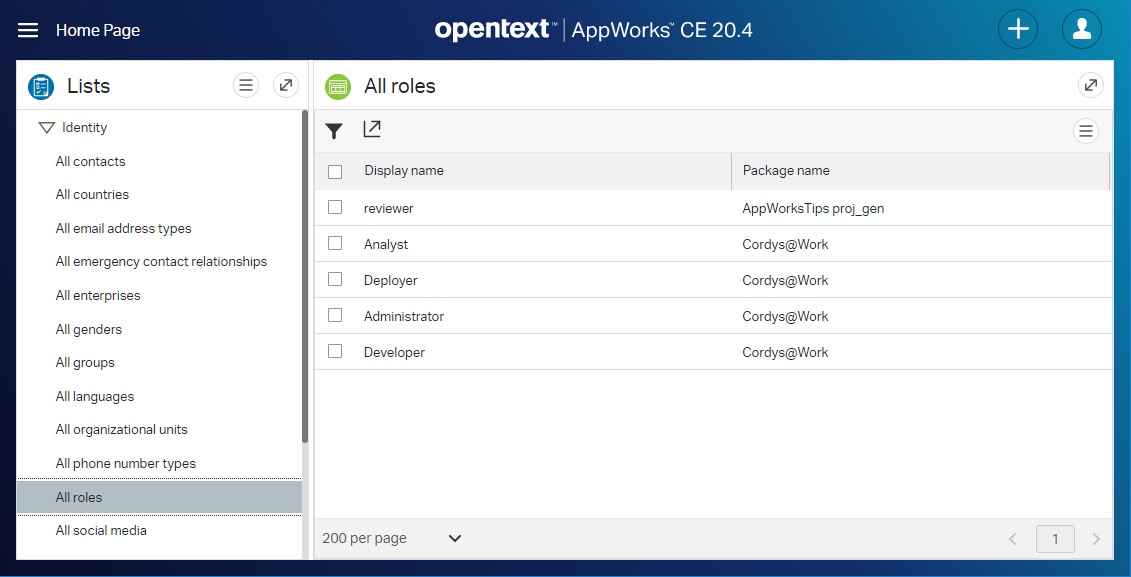Collapse the Identity tree node
Screen dimensions: 1131x577
45,128
